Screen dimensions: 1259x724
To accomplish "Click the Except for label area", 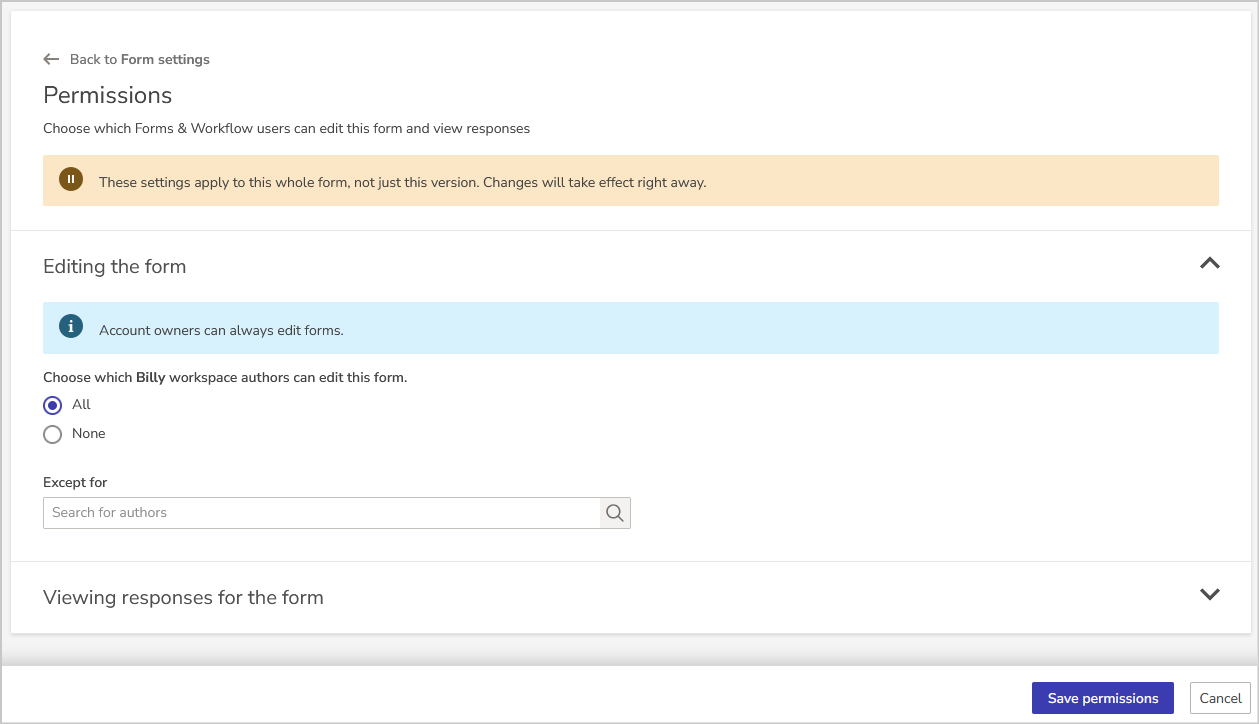I will pos(75,482).
